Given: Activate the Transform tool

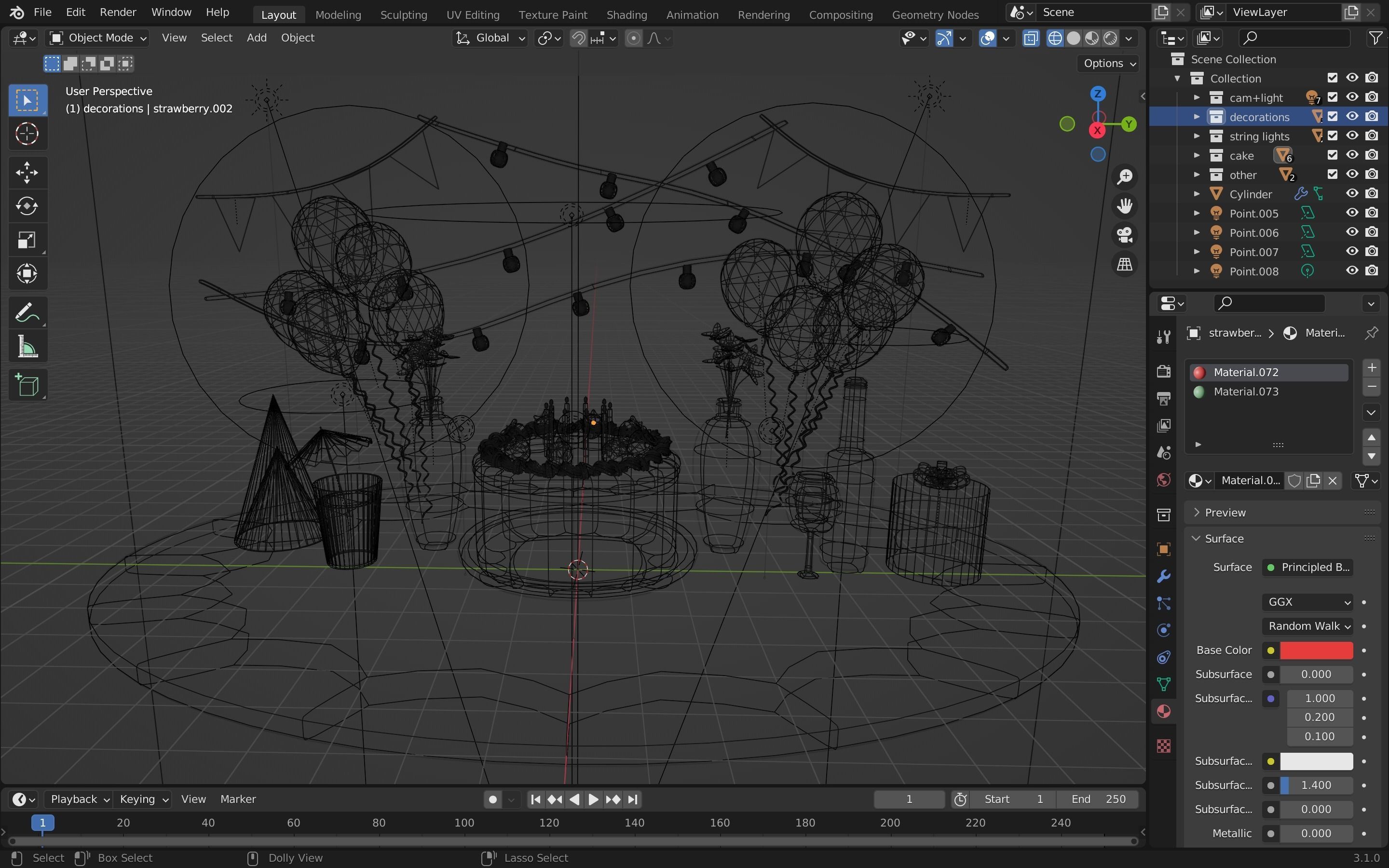Looking at the screenshot, I should 27,273.
